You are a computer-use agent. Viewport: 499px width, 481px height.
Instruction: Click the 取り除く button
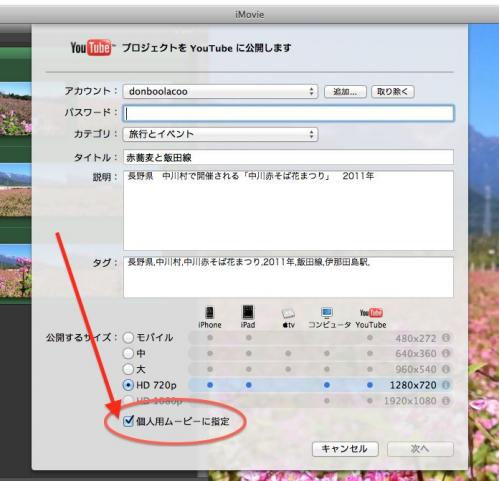pyautogui.click(x=393, y=92)
